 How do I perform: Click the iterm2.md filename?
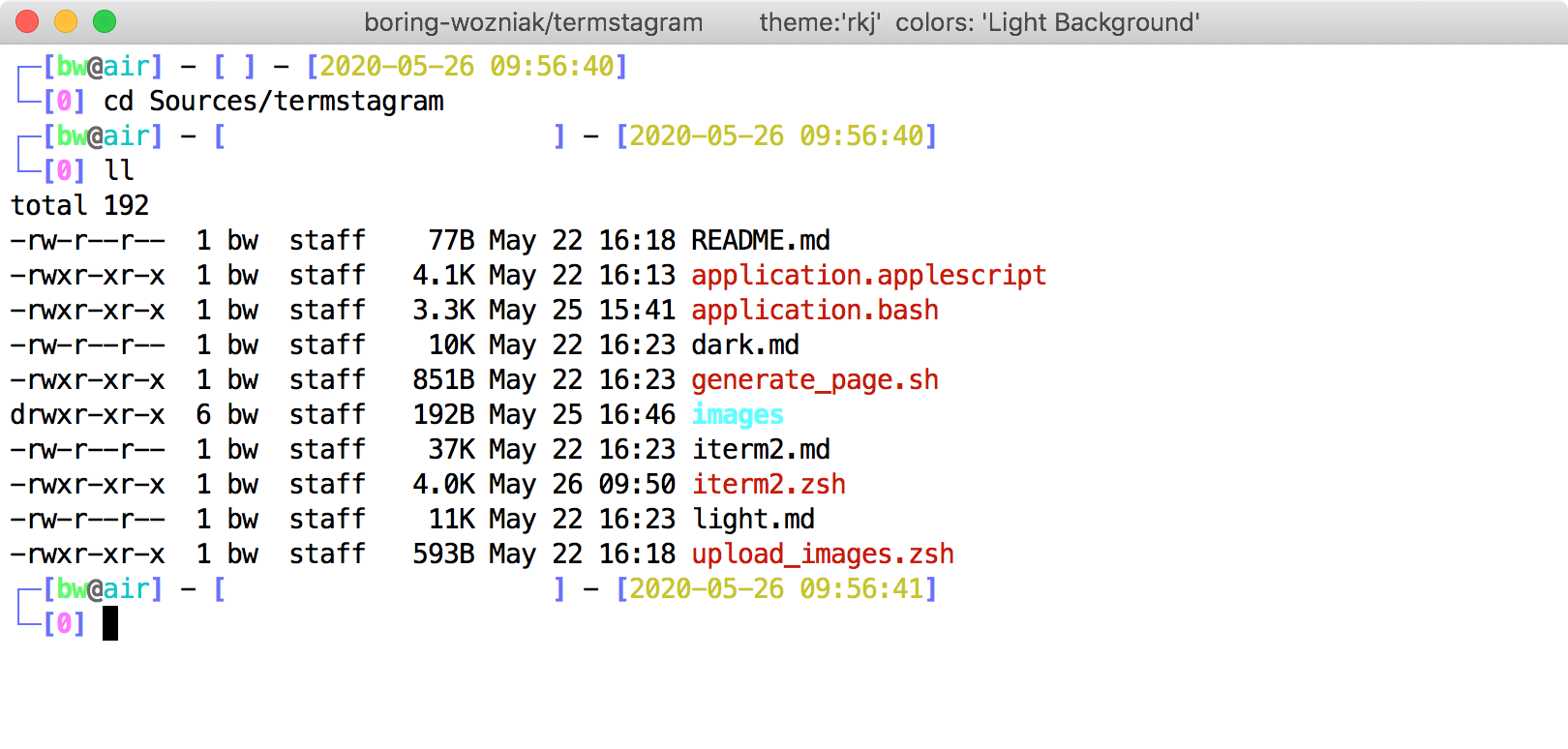[x=761, y=449]
